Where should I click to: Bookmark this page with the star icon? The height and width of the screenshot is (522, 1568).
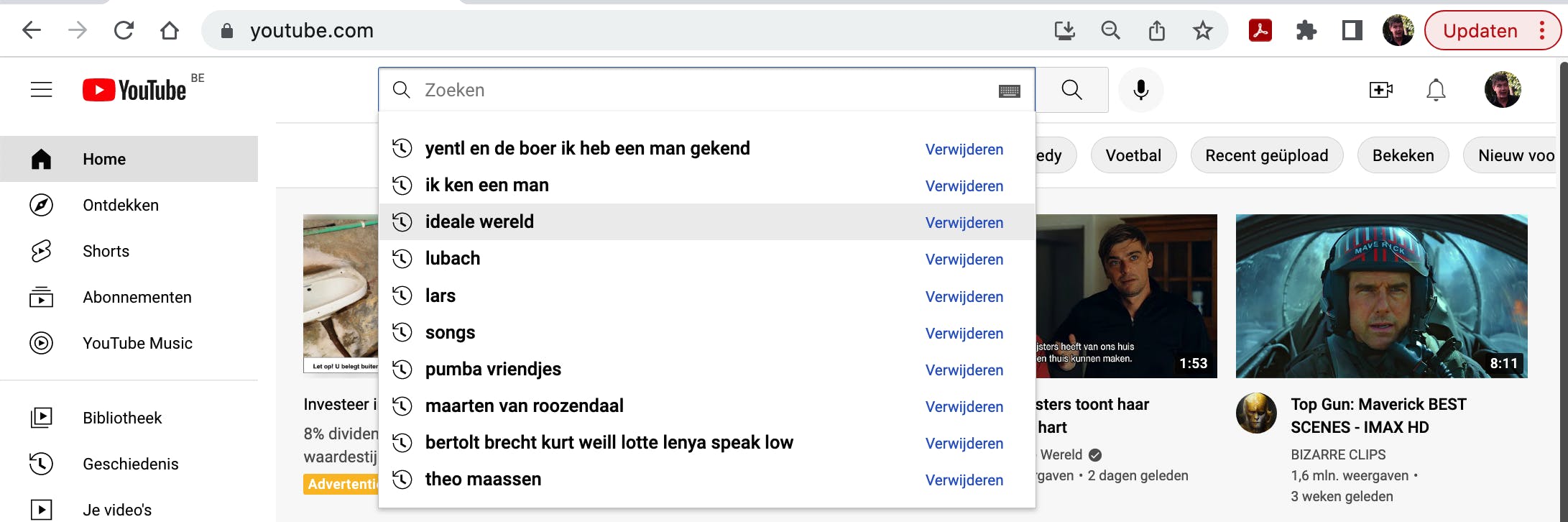tap(1202, 31)
